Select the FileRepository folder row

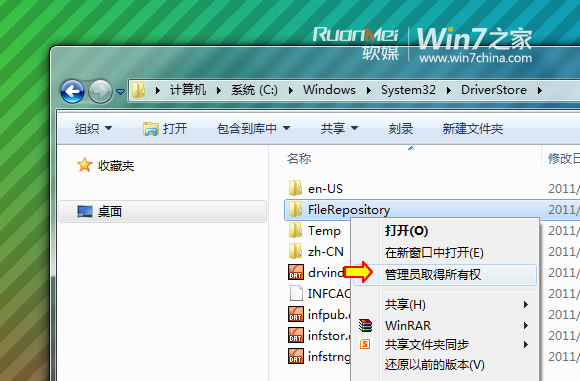pos(432,210)
